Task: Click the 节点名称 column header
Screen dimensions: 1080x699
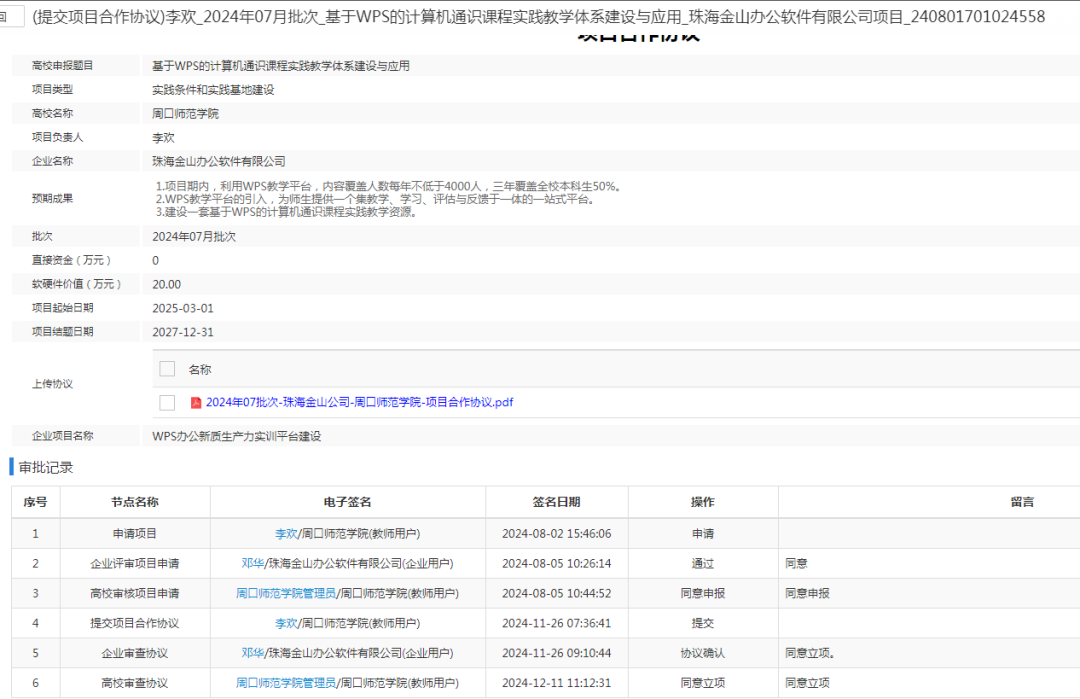Action: point(135,502)
